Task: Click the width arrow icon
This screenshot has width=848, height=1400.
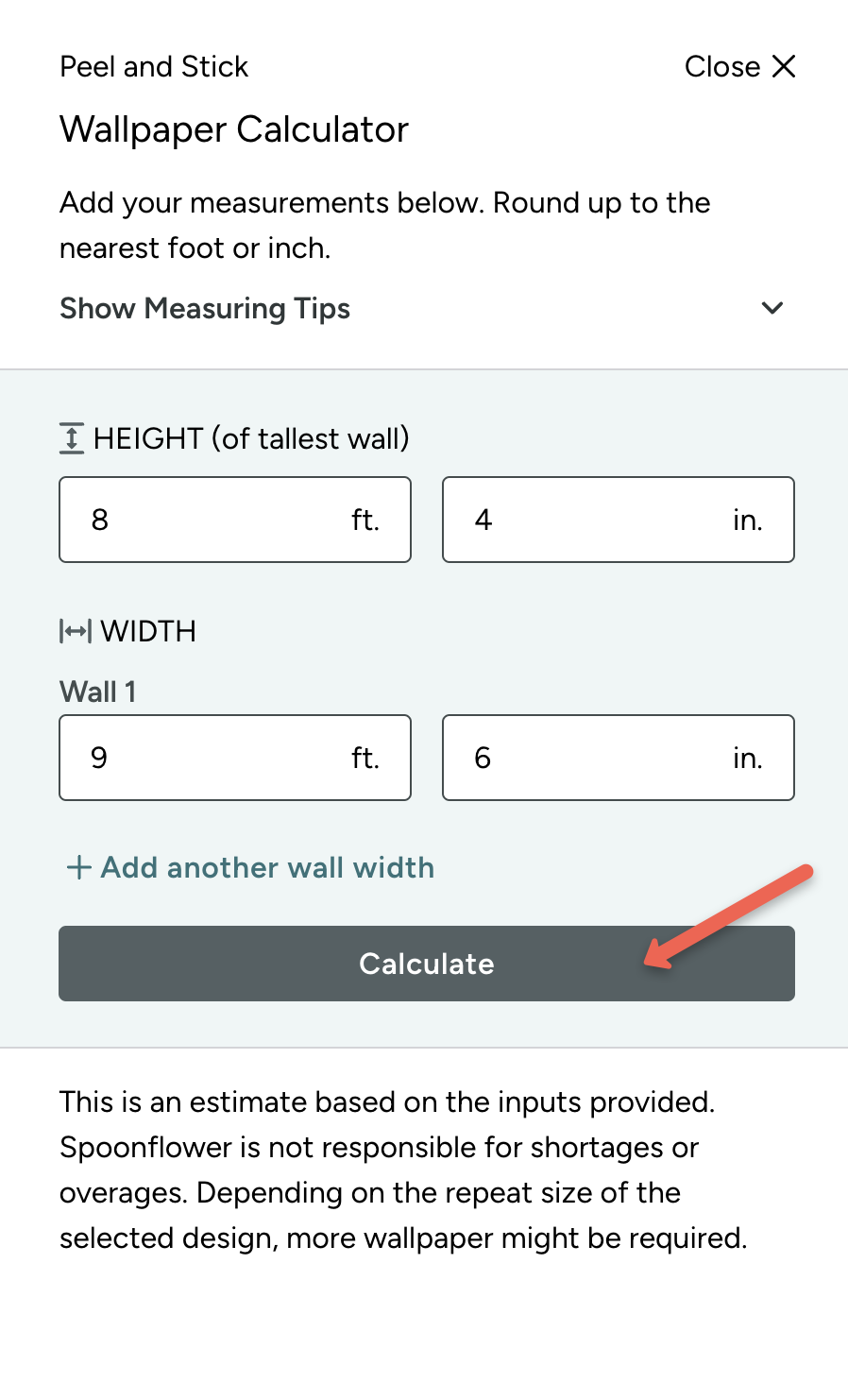Action: [76, 631]
